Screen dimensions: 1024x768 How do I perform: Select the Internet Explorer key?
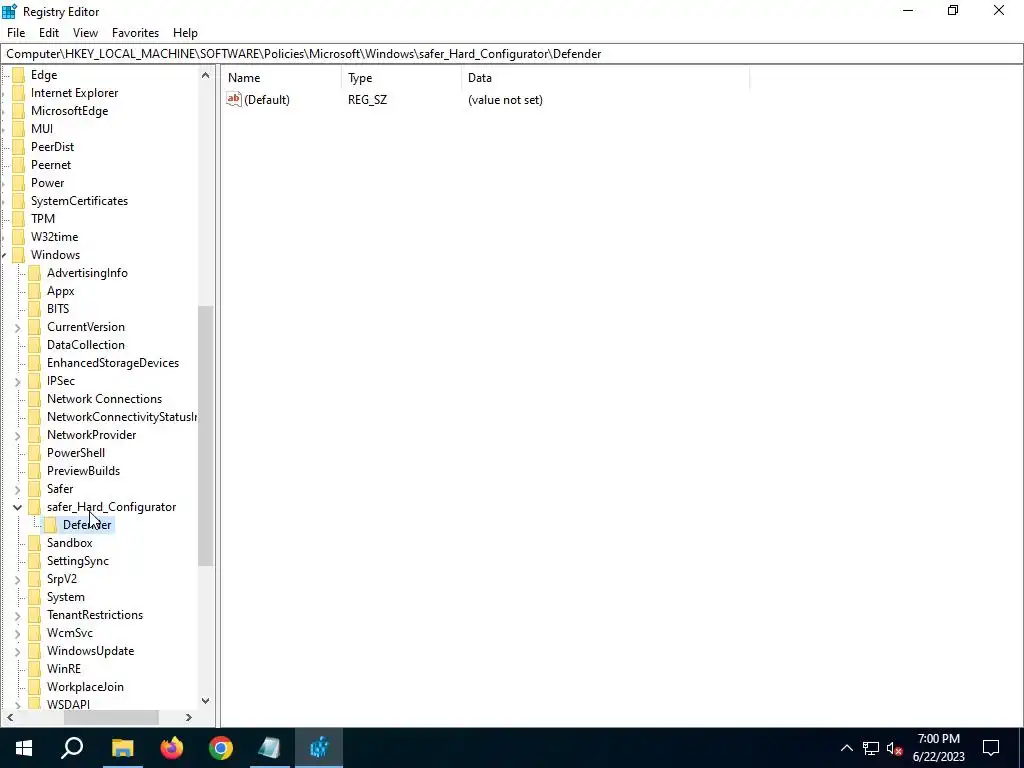(x=74, y=93)
